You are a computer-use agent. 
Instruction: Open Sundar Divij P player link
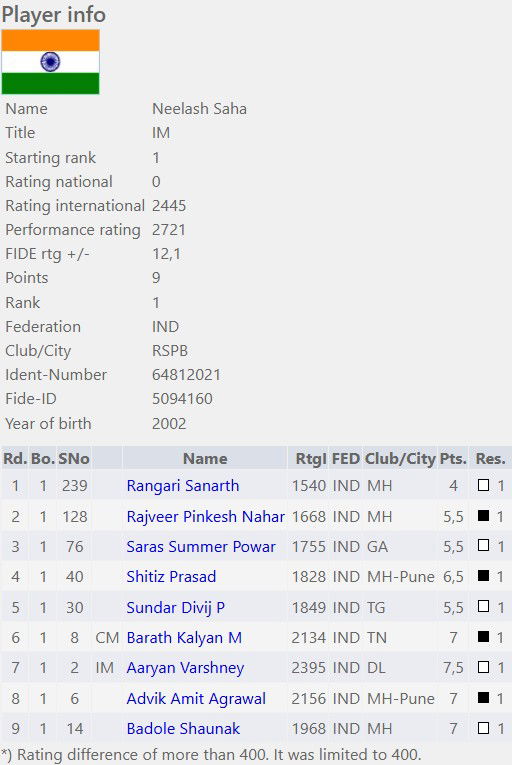pyautogui.click(x=176, y=607)
